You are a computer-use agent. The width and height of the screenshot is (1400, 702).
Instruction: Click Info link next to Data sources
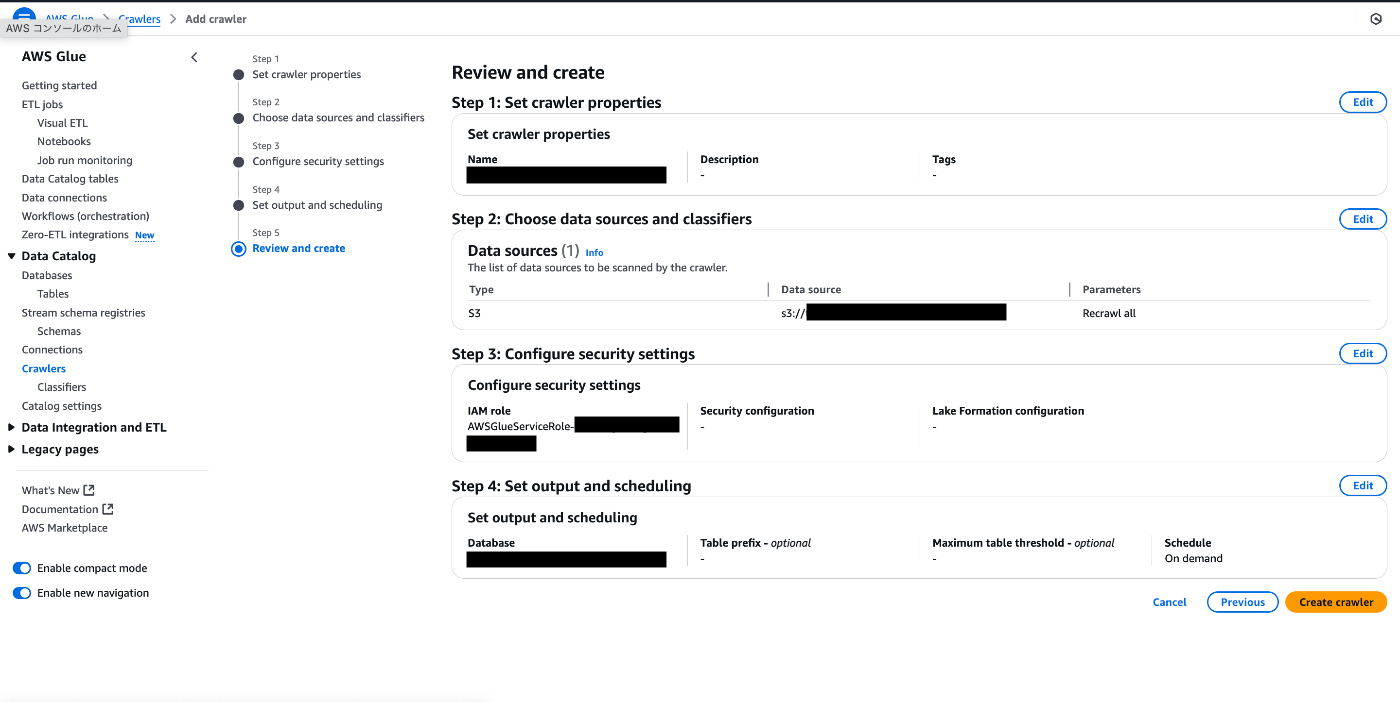(x=594, y=253)
